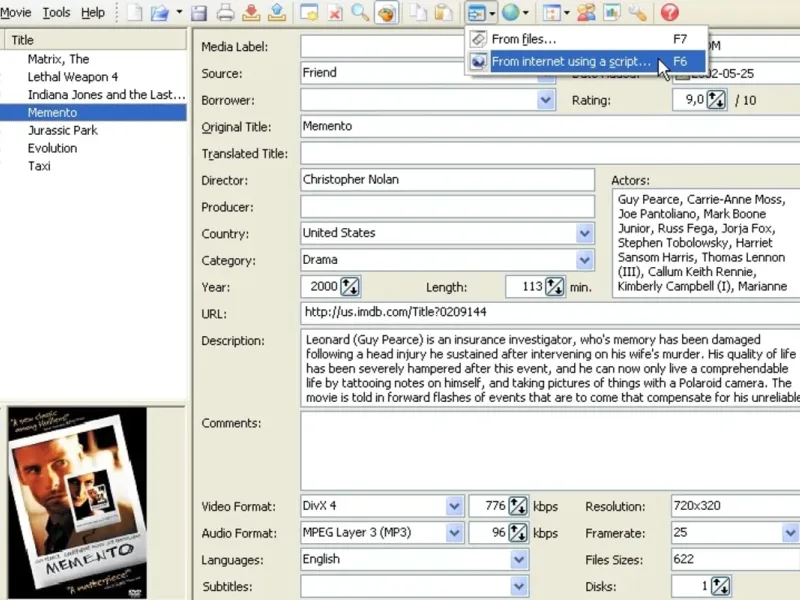Expand the Country dropdown
Screen dimensions: 800x600
pyautogui.click(x=585, y=233)
